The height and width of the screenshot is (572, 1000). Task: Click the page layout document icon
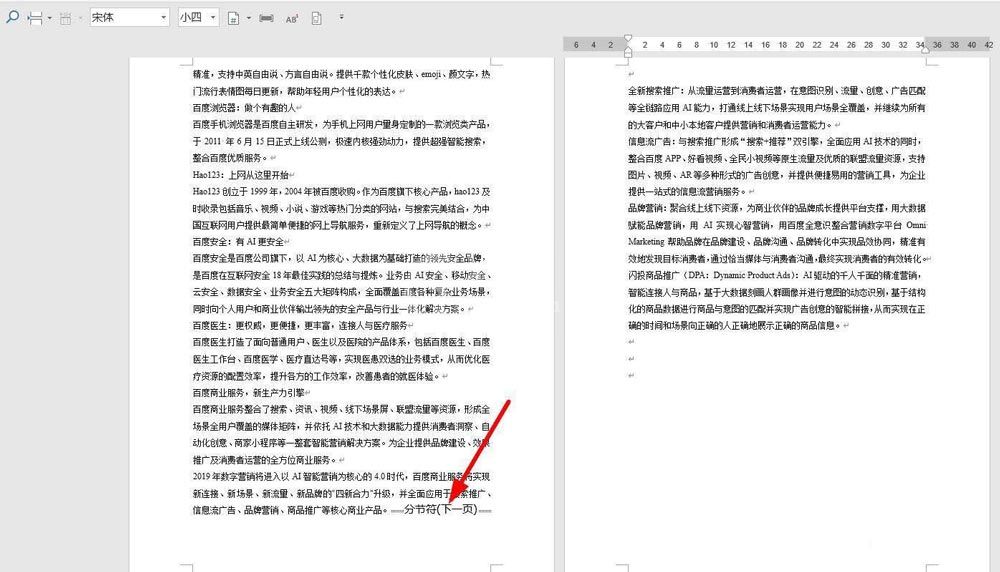[316, 18]
